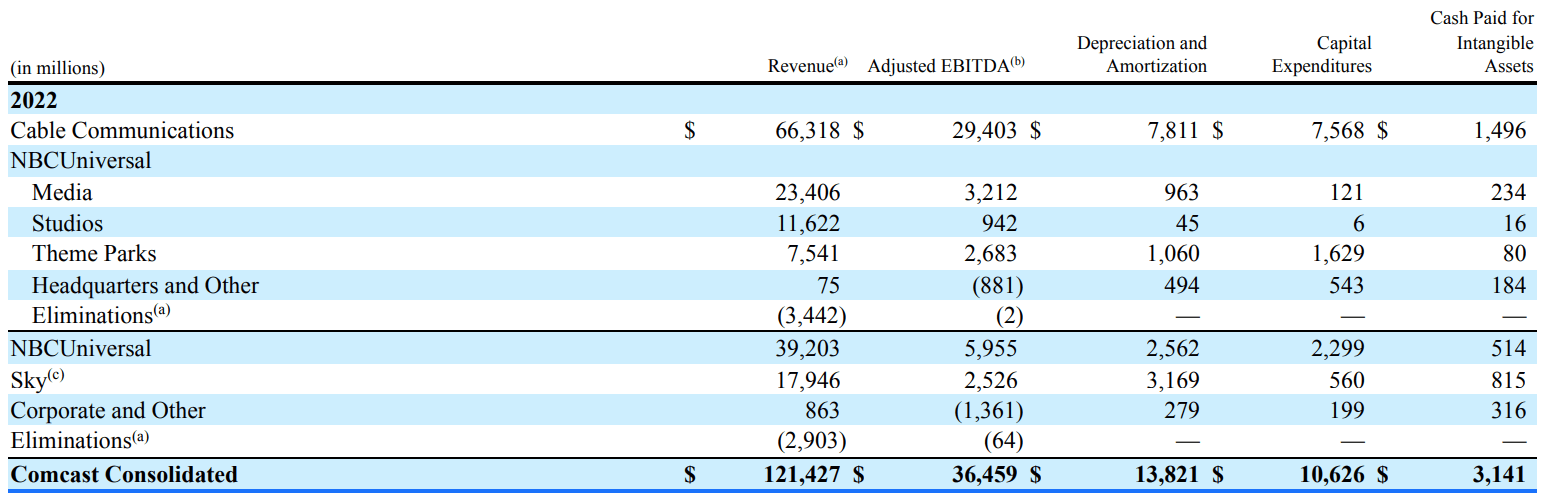Select Media depreciation value 963
The height and width of the screenshot is (504, 1544).
tap(1180, 193)
